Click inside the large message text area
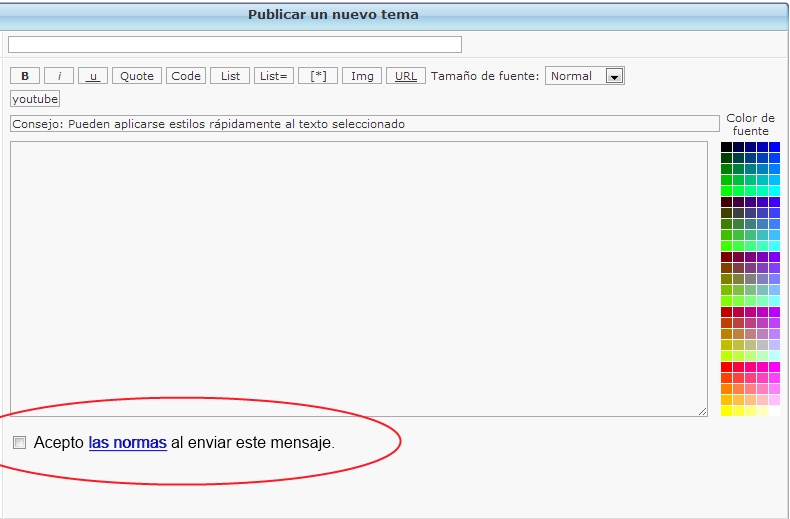Image resolution: width=790 pixels, height=519 pixels. pyautogui.click(x=358, y=278)
